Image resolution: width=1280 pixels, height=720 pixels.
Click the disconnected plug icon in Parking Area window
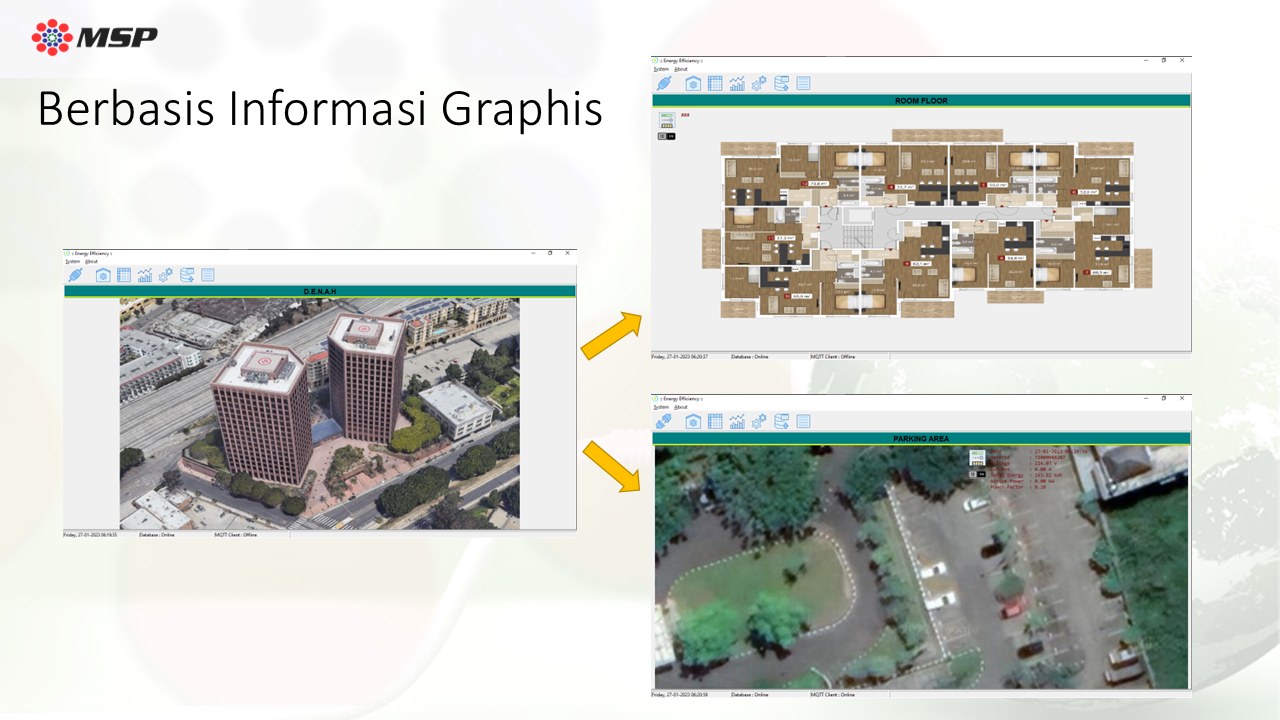pos(664,422)
